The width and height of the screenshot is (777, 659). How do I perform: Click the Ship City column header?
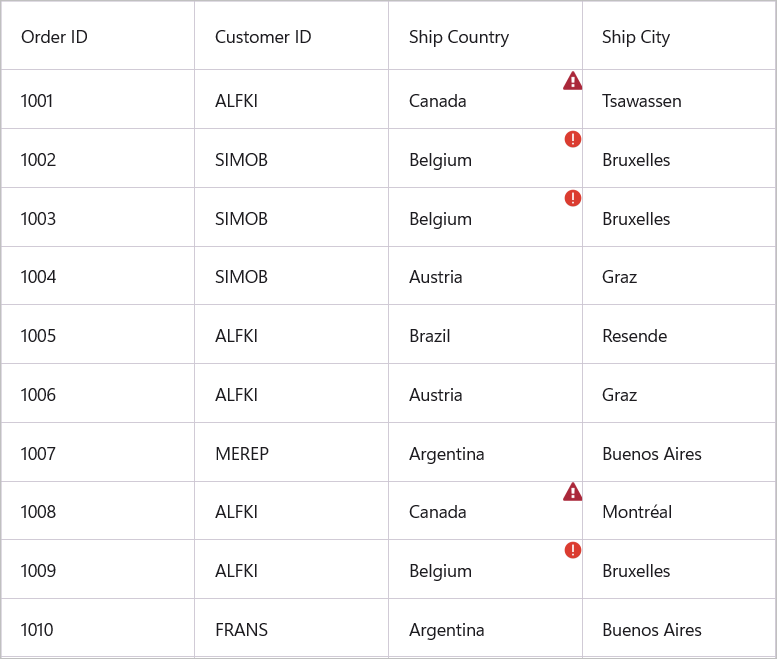tap(636, 37)
